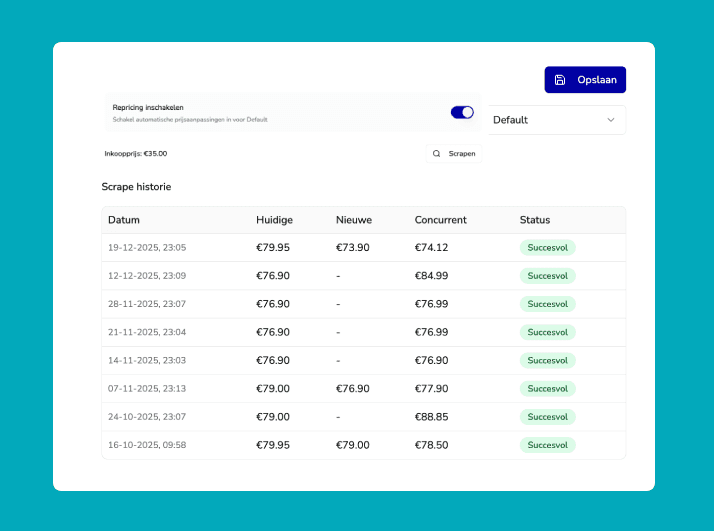Screen dimensions: 714x531
Task: Select the row dated 07-11-2025, 23:13
Action: [363, 389]
